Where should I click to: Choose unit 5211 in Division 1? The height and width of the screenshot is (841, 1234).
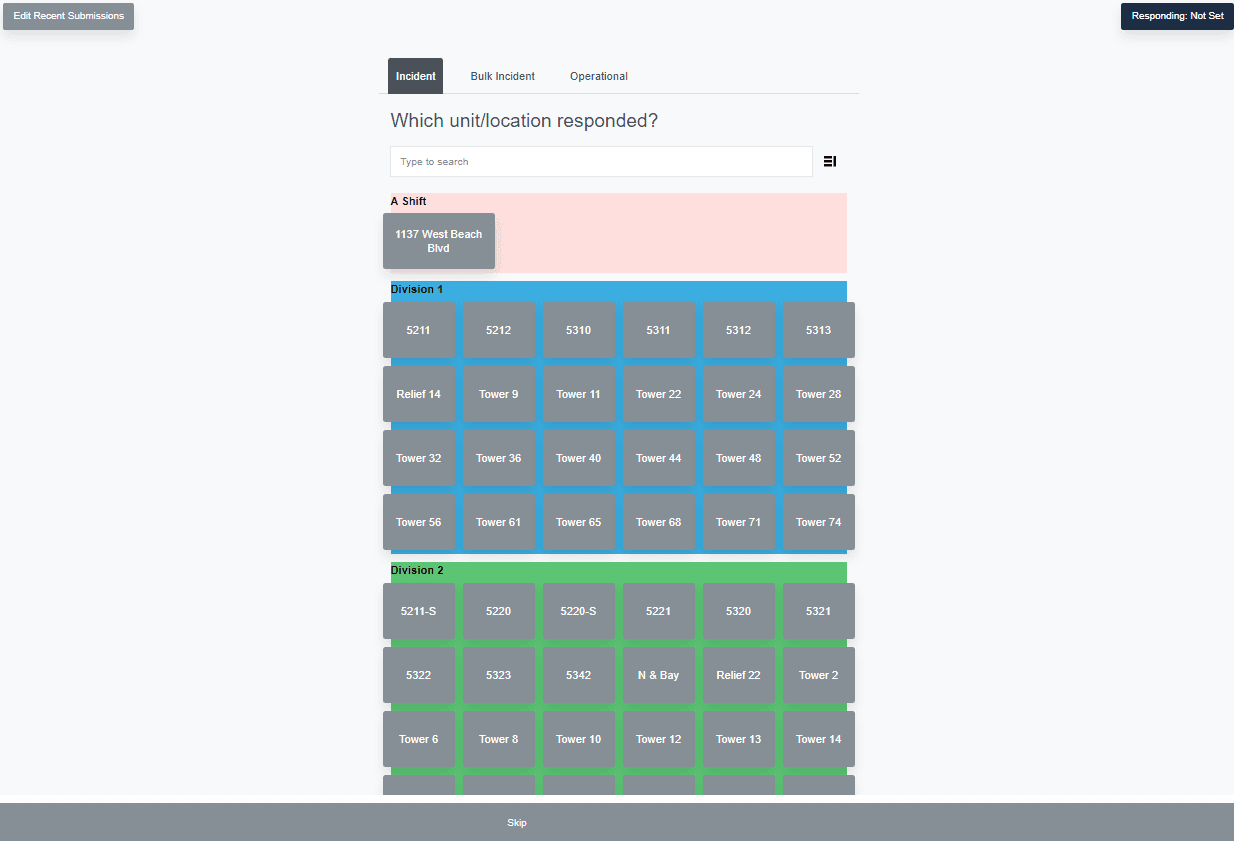click(418, 330)
